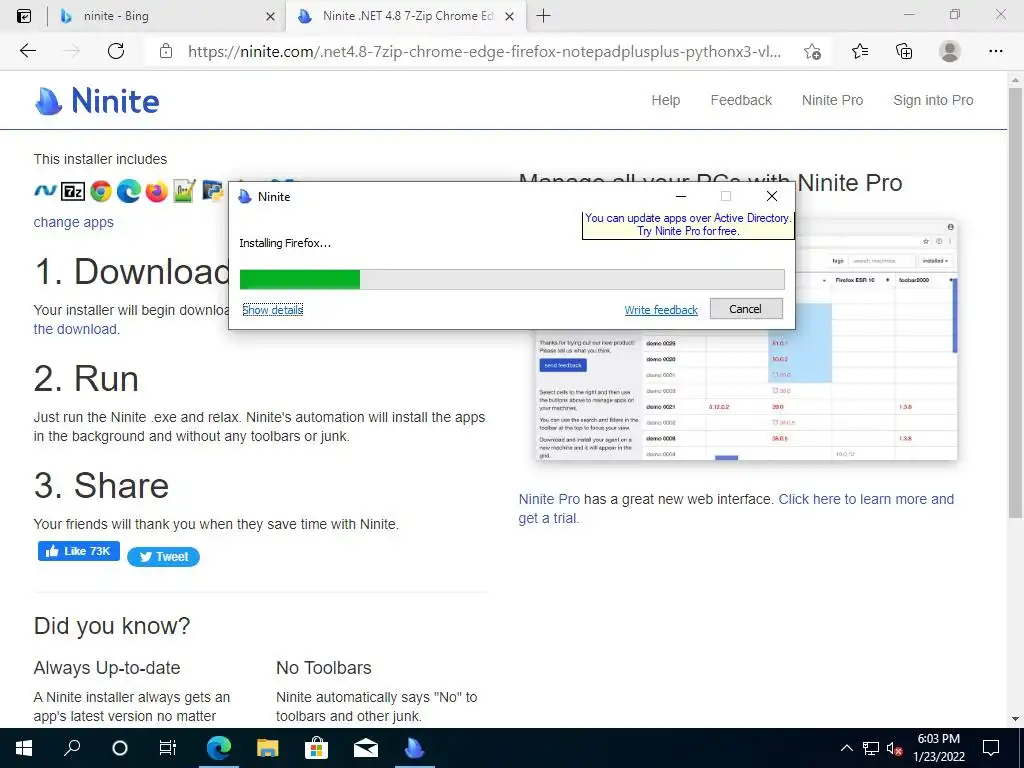Refresh the Ninite page
The height and width of the screenshot is (768, 1024).
click(116, 51)
